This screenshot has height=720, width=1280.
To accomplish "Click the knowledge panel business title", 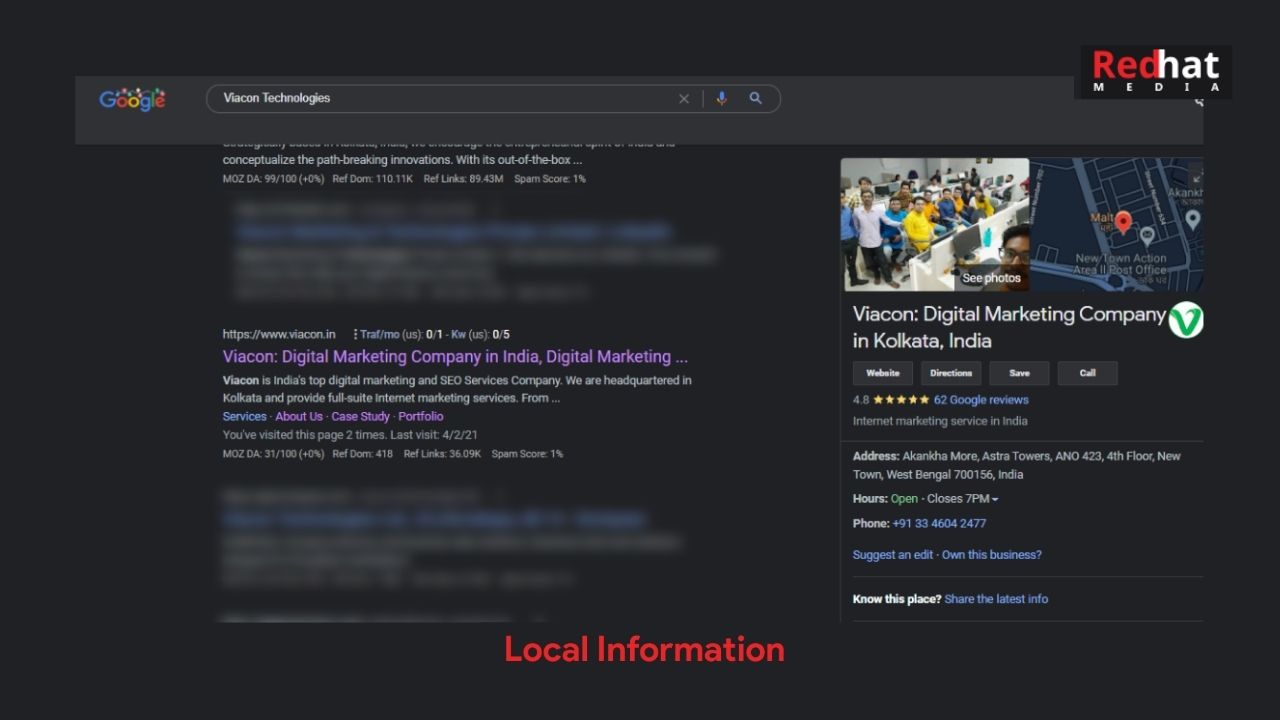I will [1008, 327].
